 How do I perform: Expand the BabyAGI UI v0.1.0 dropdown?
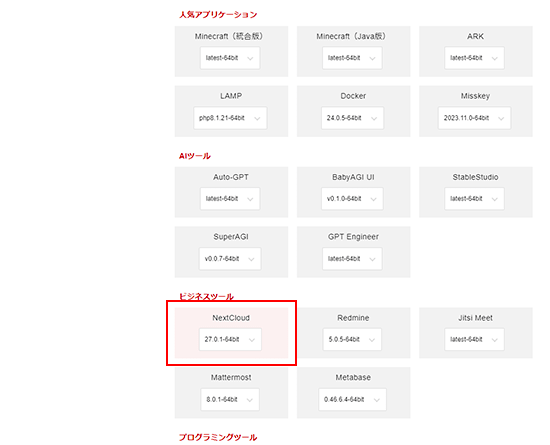click(x=352, y=198)
